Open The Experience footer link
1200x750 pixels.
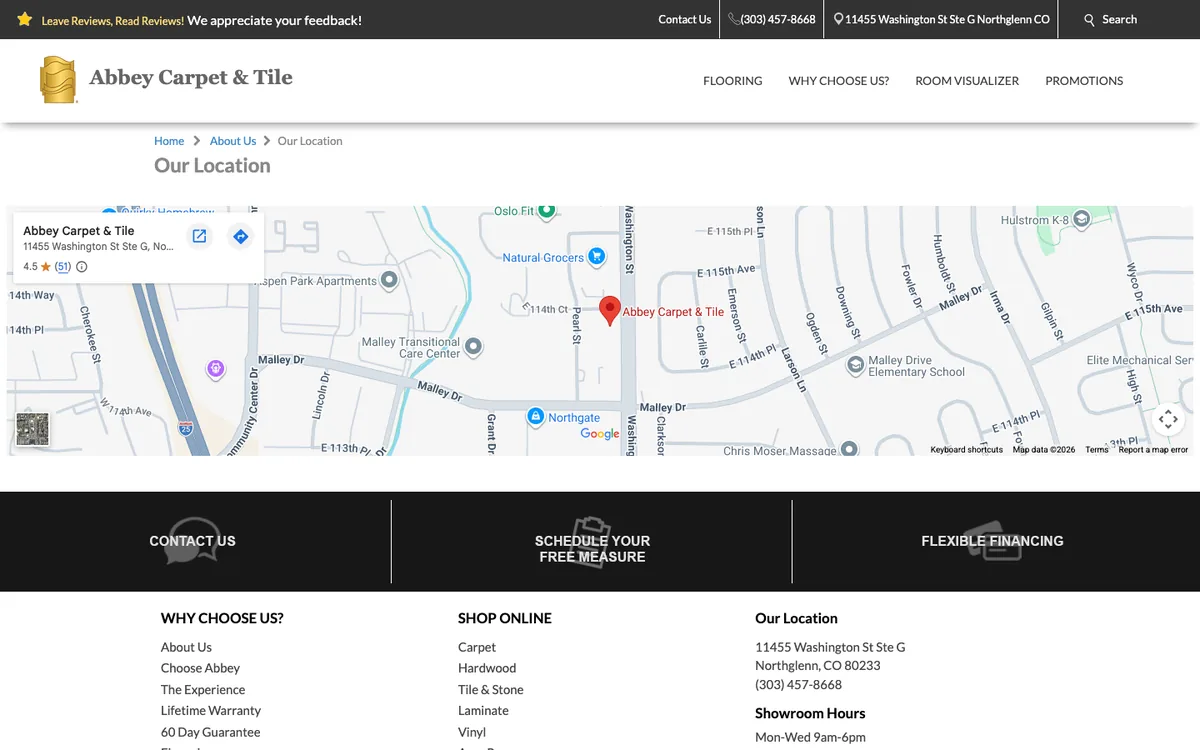point(203,690)
